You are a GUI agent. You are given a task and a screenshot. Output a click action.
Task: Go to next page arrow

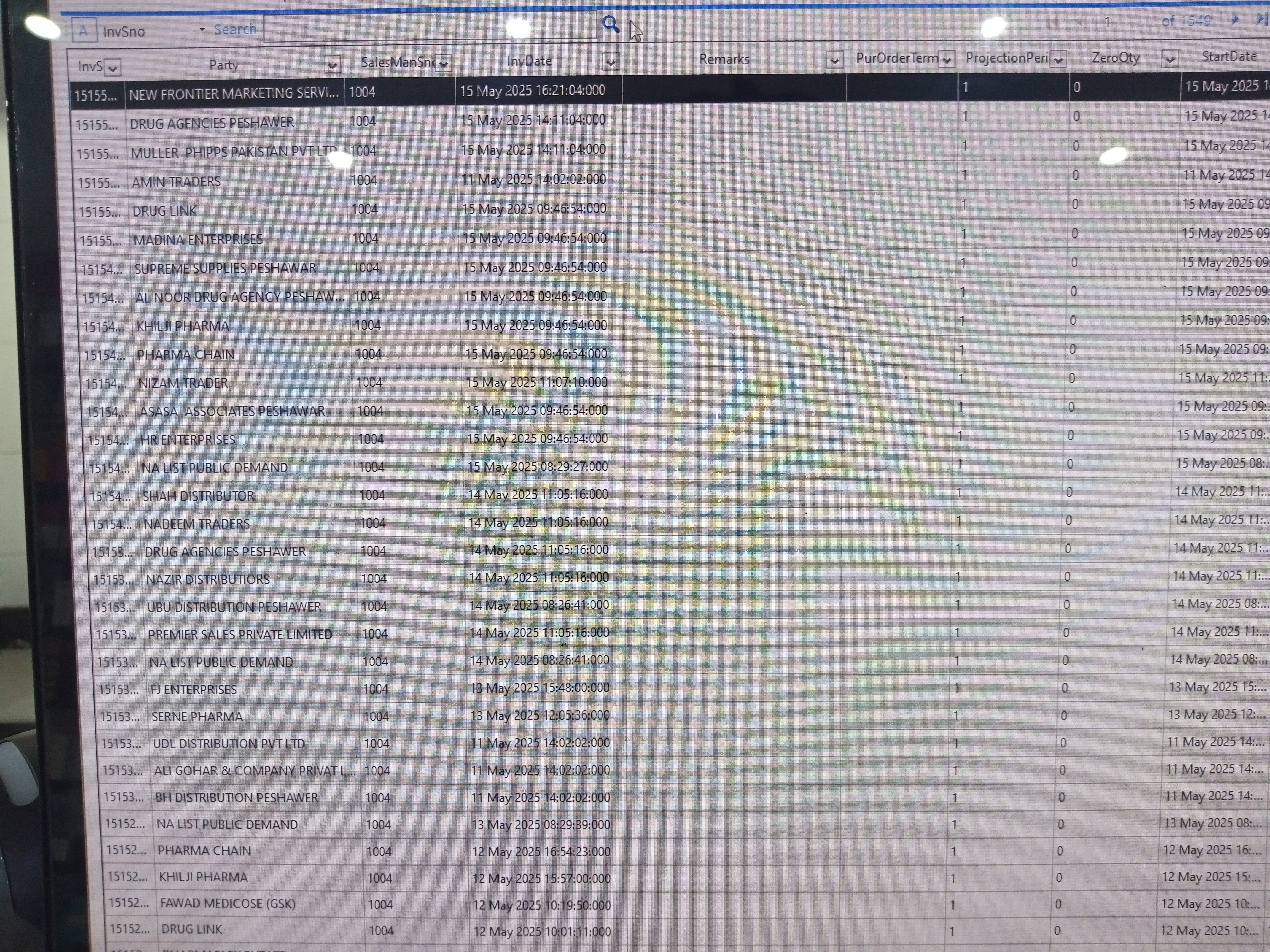click(x=1235, y=20)
